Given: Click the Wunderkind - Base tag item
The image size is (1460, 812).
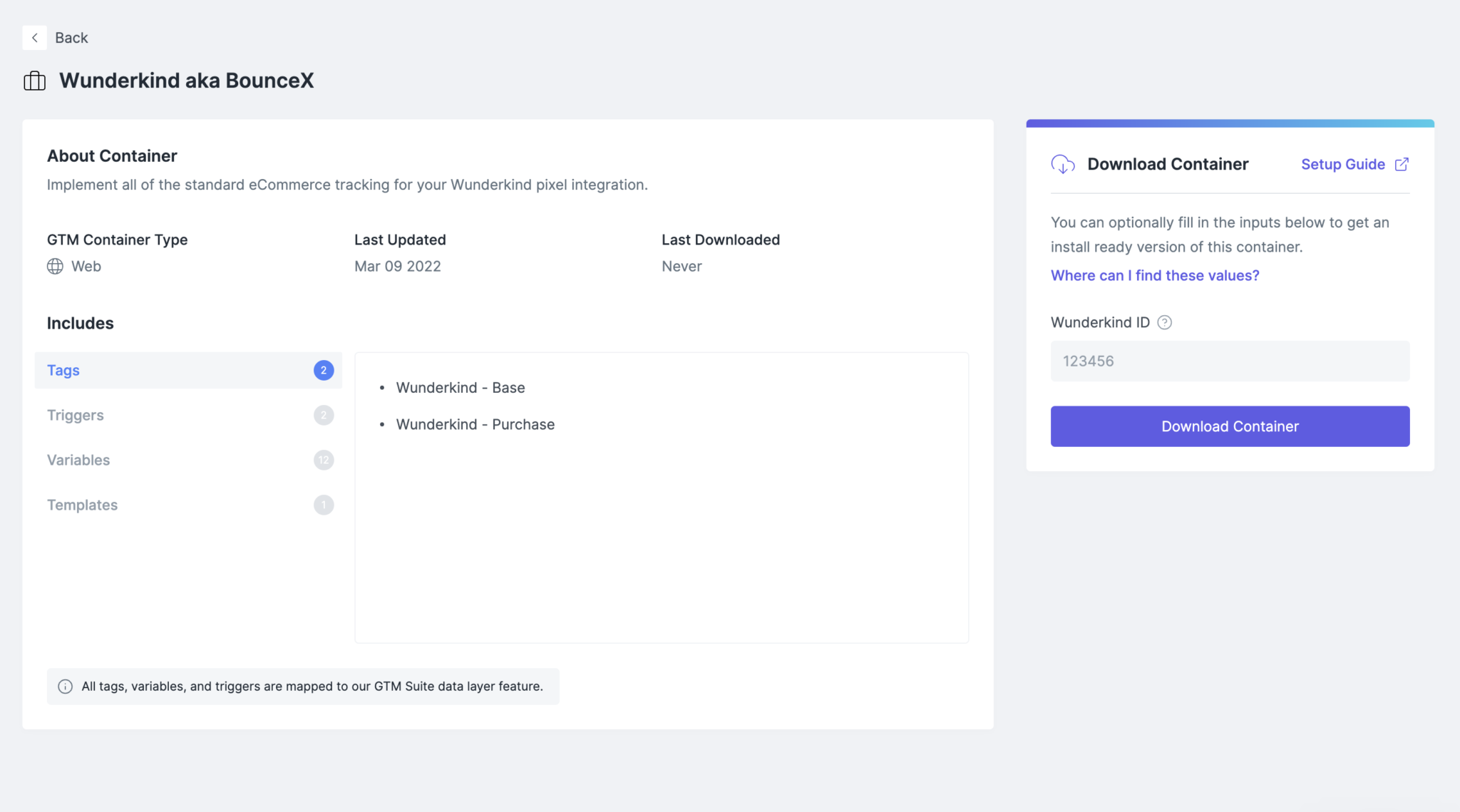Looking at the screenshot, I should tap(461, 388).
